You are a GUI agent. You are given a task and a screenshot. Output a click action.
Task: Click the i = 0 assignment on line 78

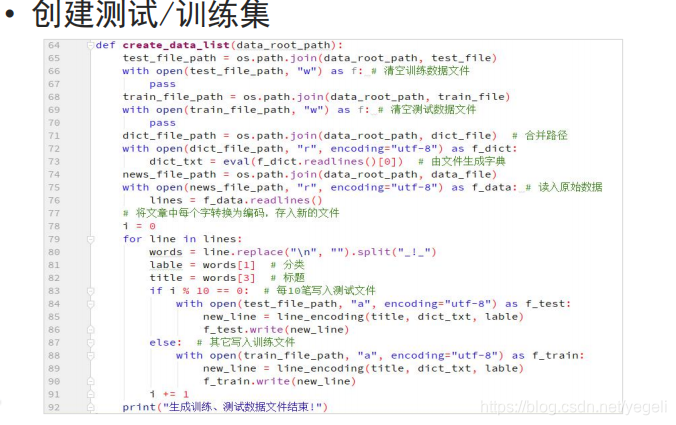click(139, 226)
